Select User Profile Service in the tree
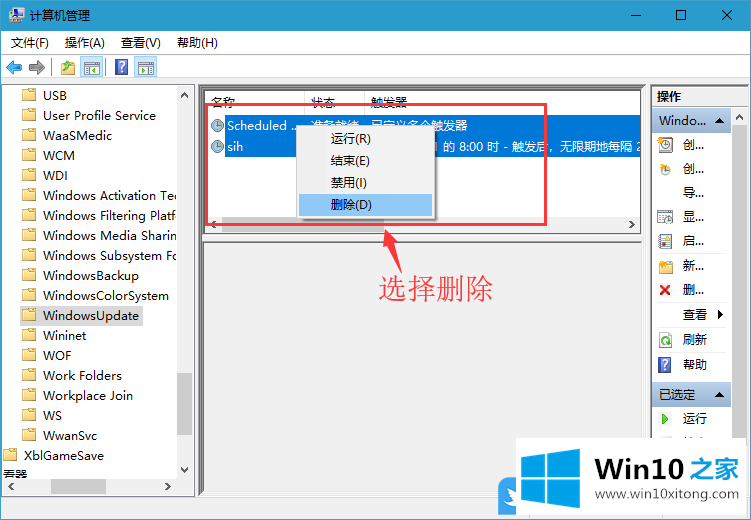751x520 pixels. tap(99, 115)
